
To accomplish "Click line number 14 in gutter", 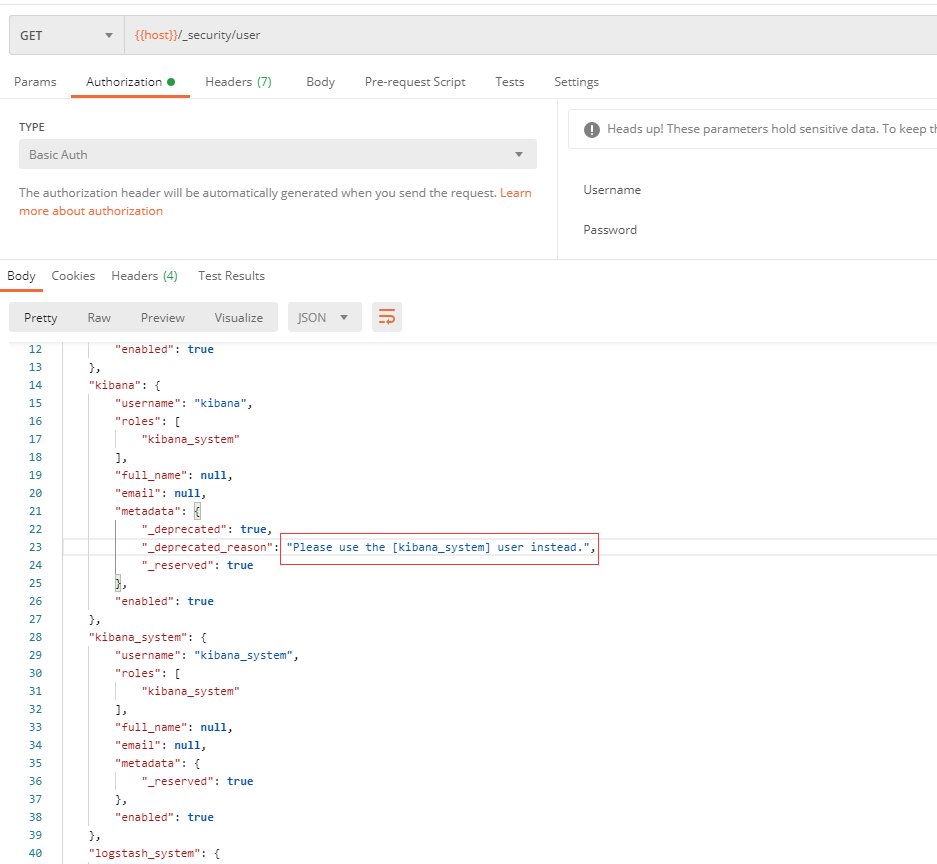I will (35, 385).
